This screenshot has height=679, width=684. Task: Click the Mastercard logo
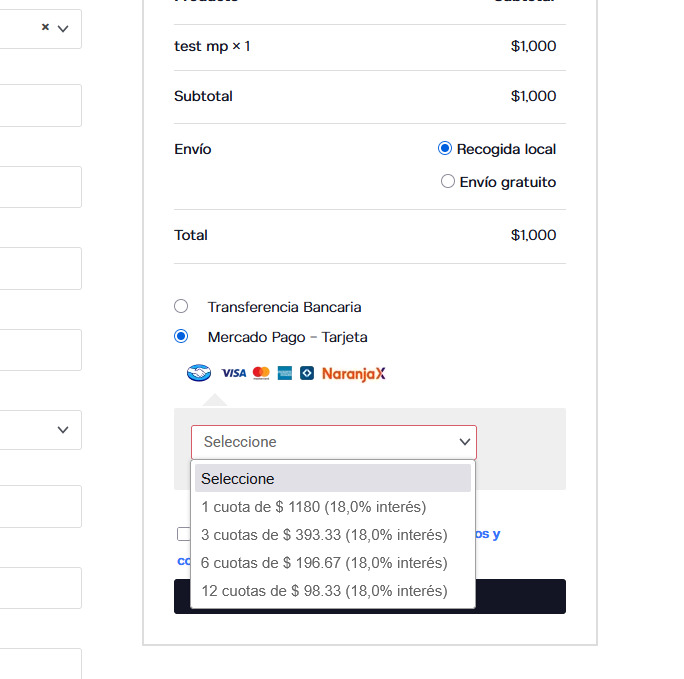coord(261,373)
